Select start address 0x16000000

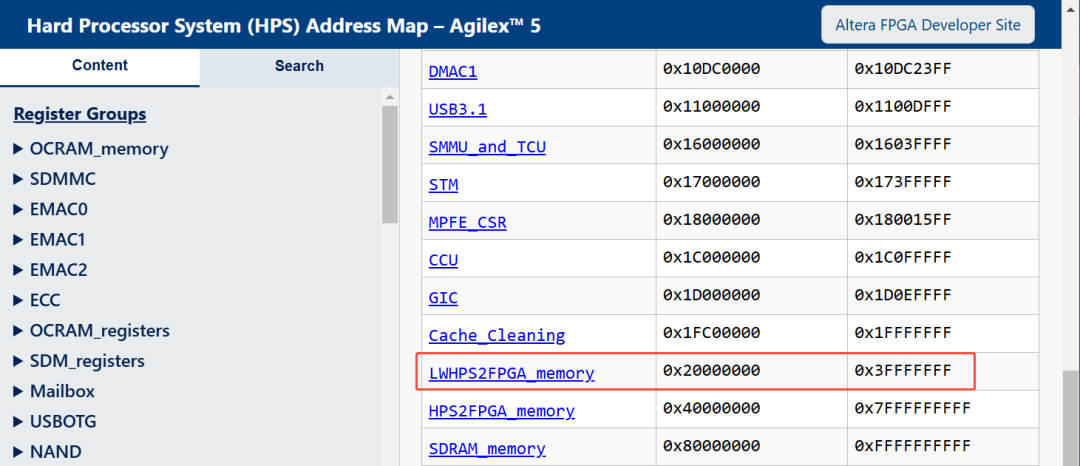(712, 145)
